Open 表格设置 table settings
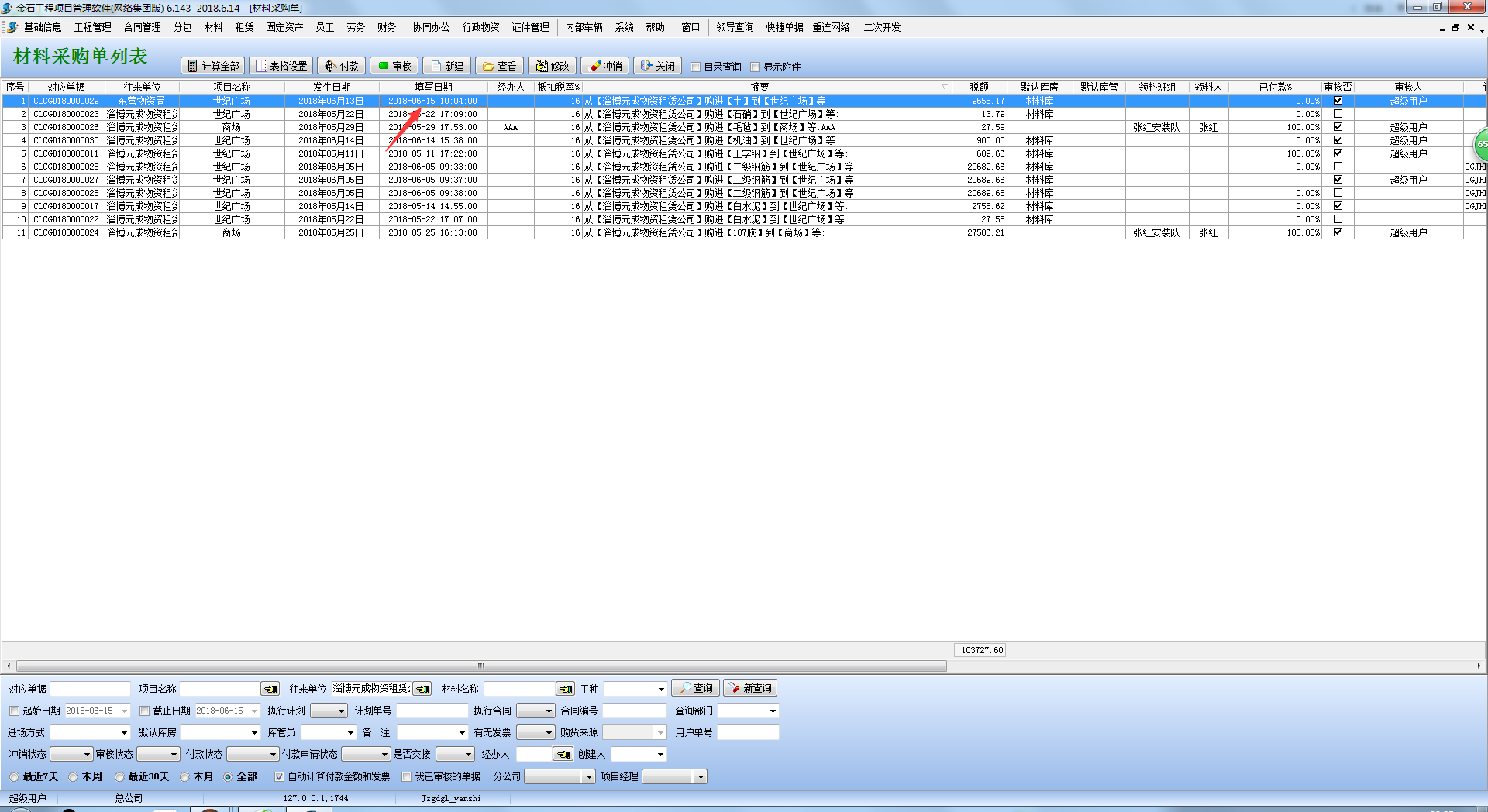This screenshot has width=1488, height=812. click(281, 66)
